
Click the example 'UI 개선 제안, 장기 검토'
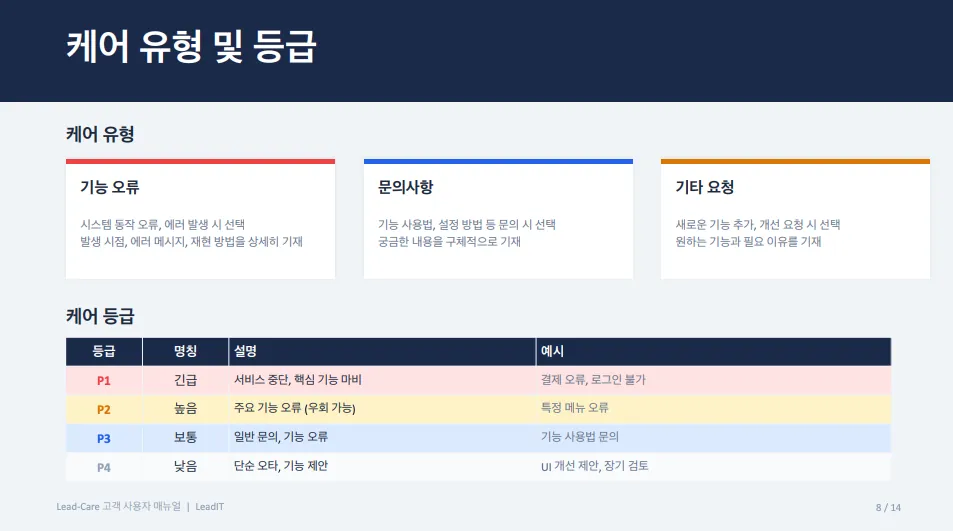tap(594, 466)
